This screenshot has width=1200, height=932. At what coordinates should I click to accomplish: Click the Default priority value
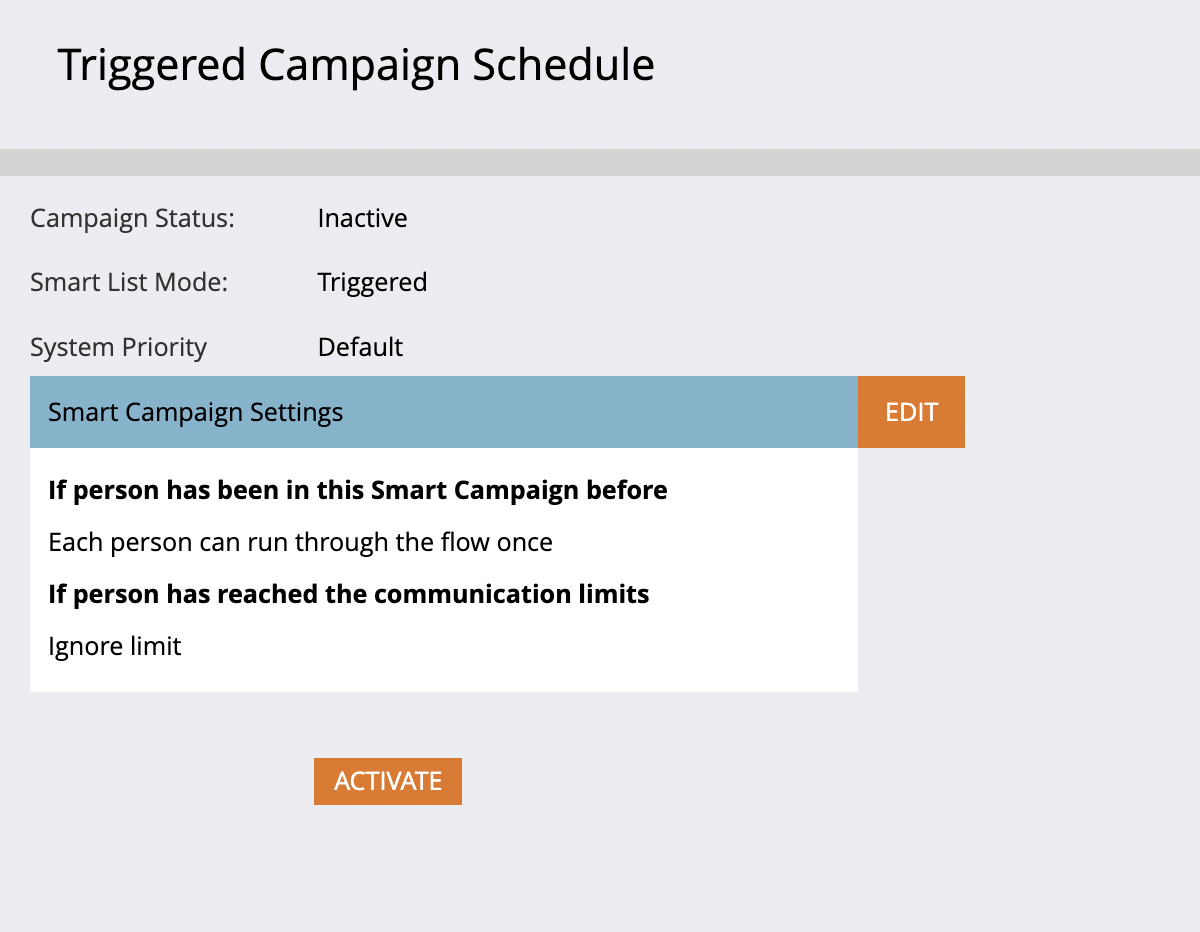(x=360, y=347)
